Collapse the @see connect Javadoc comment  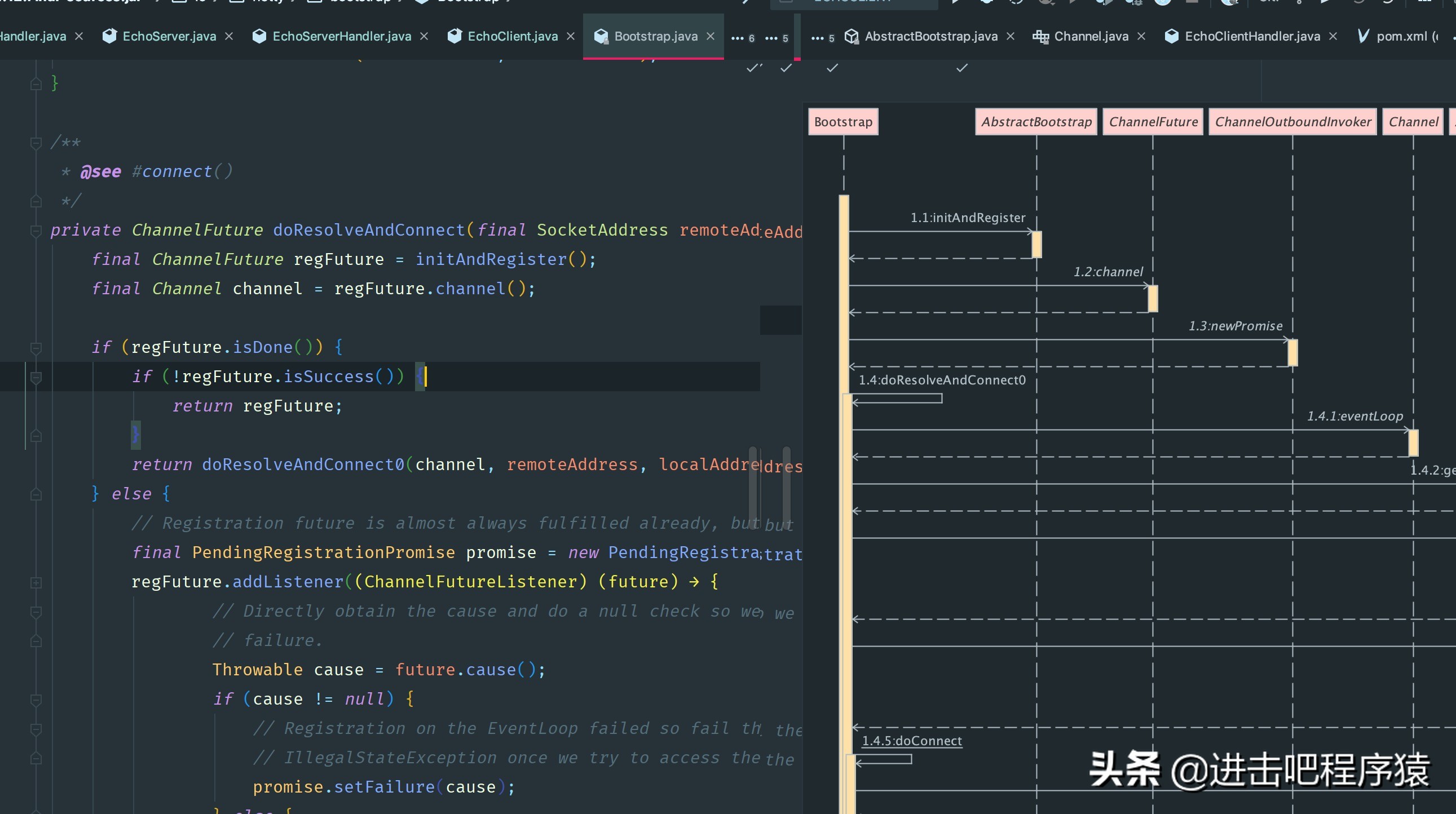[x=36, y=143]
